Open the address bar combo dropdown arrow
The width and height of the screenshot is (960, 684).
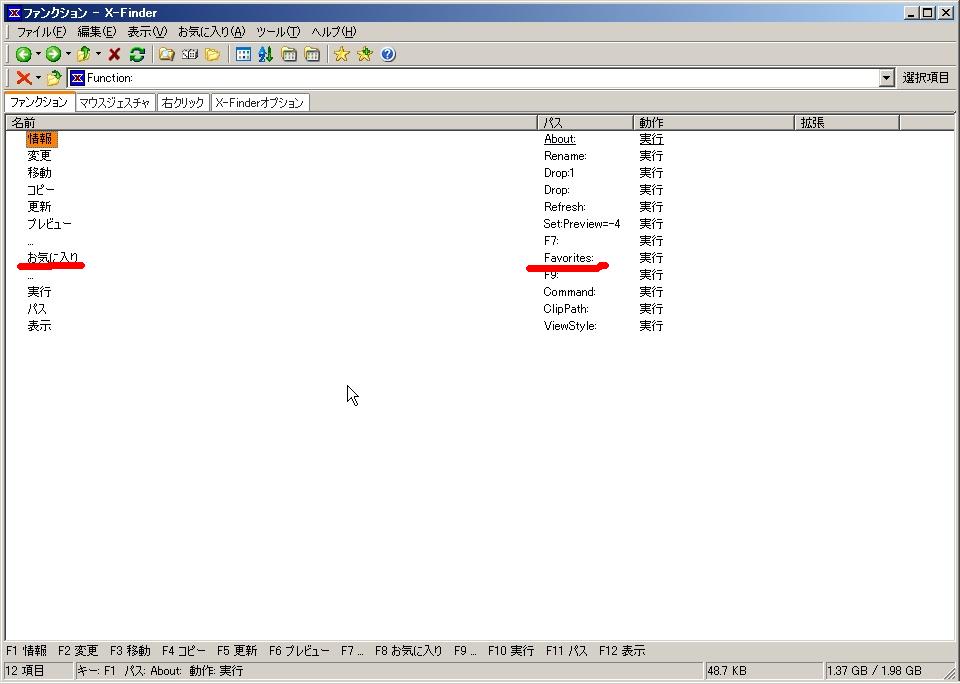tap(887, 78)
